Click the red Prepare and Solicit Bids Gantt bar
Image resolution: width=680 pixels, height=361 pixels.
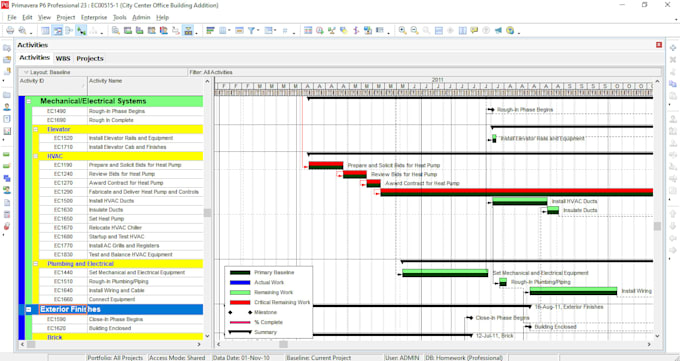point(326,165)
